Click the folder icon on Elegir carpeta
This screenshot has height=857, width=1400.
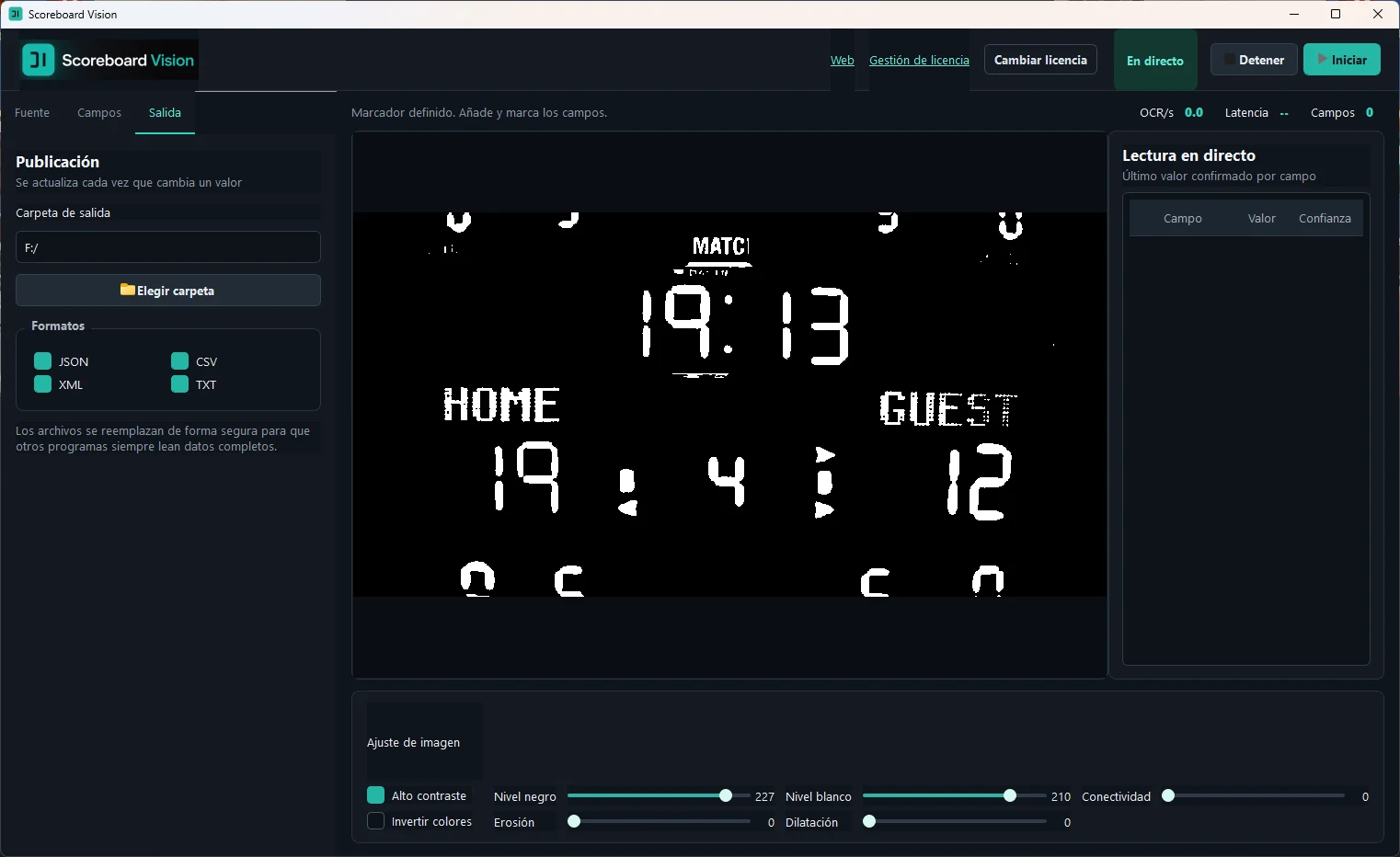tap(127, 290)
